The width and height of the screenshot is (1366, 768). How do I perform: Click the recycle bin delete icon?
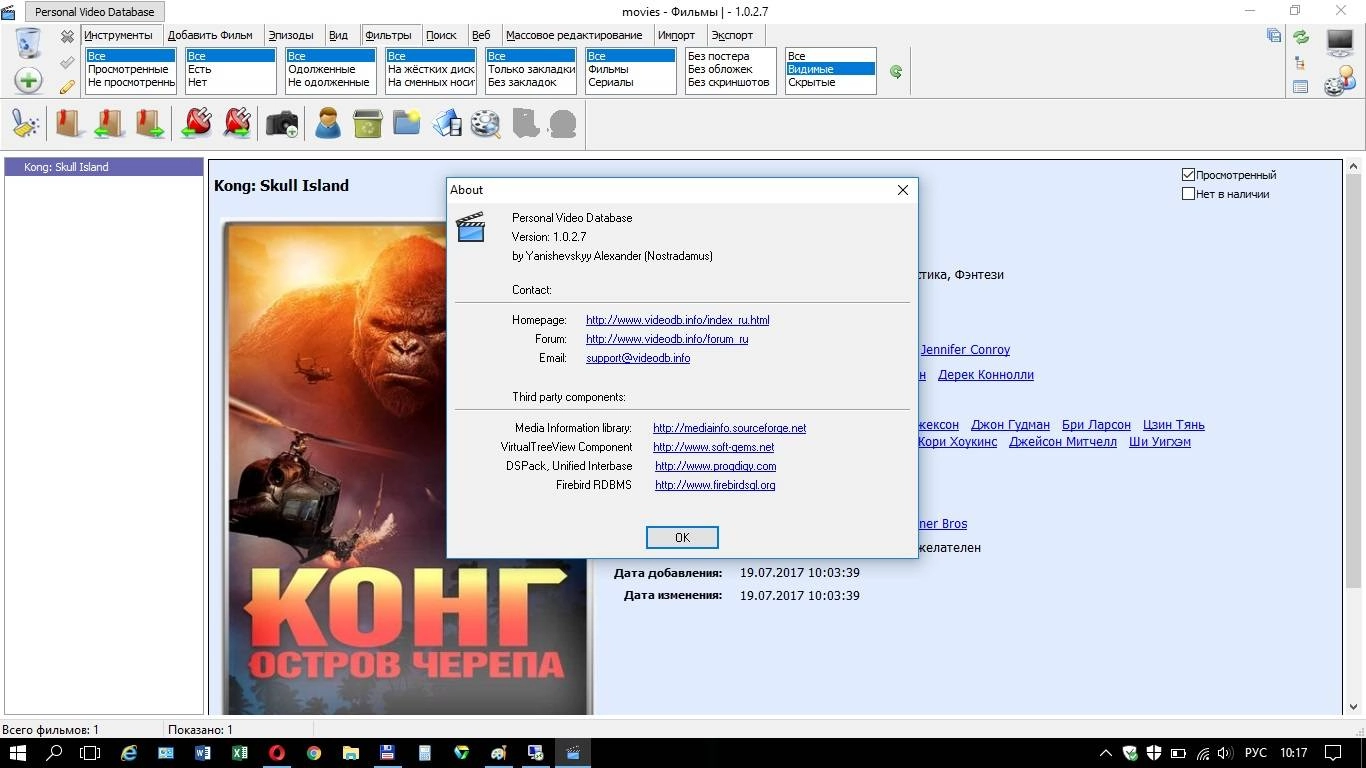point(28,43)
